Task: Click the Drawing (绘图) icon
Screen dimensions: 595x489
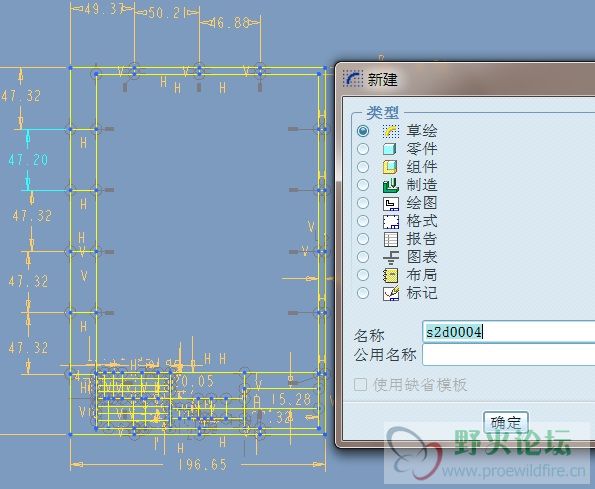Action: [390, 203]
